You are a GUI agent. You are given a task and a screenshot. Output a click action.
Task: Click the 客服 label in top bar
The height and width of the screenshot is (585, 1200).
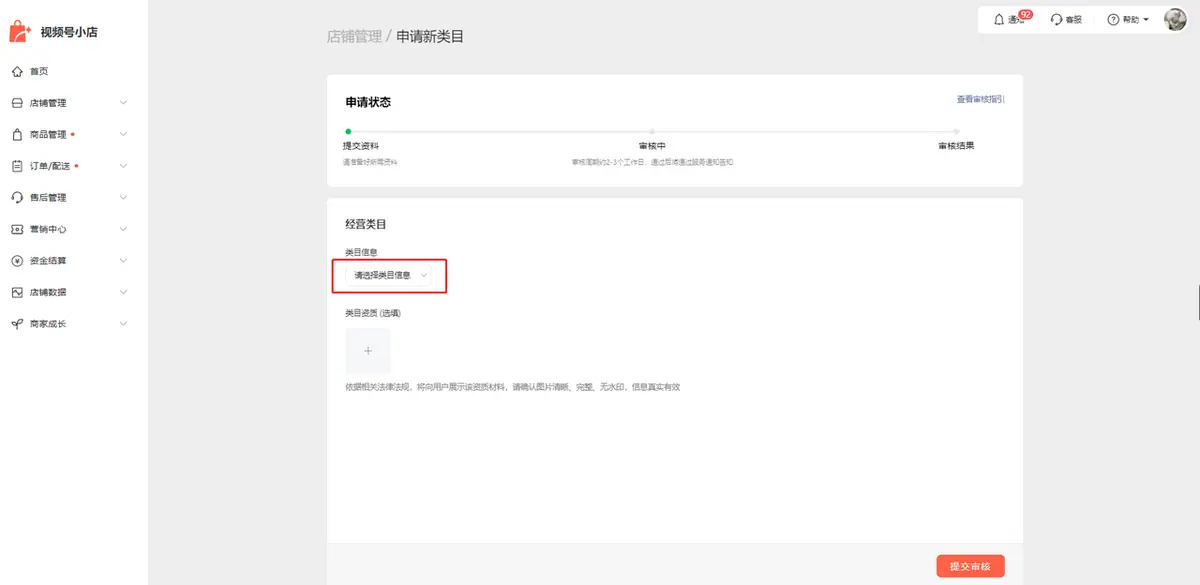pyautogui.click(x=1073, y=20)
